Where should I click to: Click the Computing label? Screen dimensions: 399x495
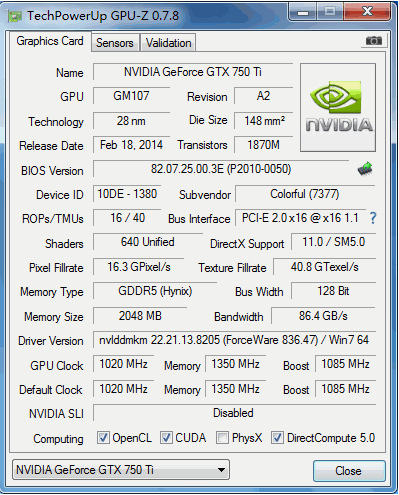(58, 439)
